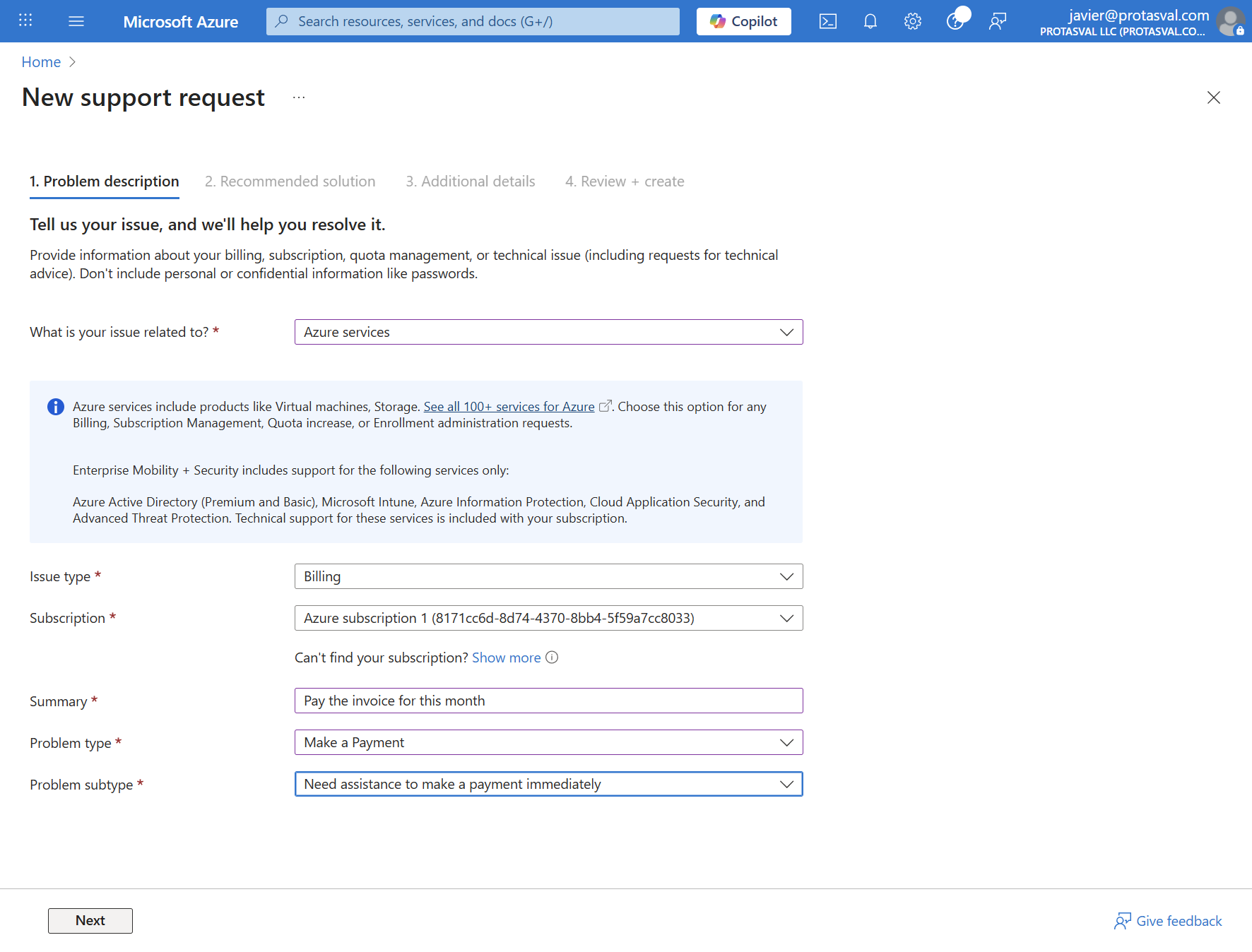Click Show more subscriptions link
1252x952 pixels.
tap(507, 658)
